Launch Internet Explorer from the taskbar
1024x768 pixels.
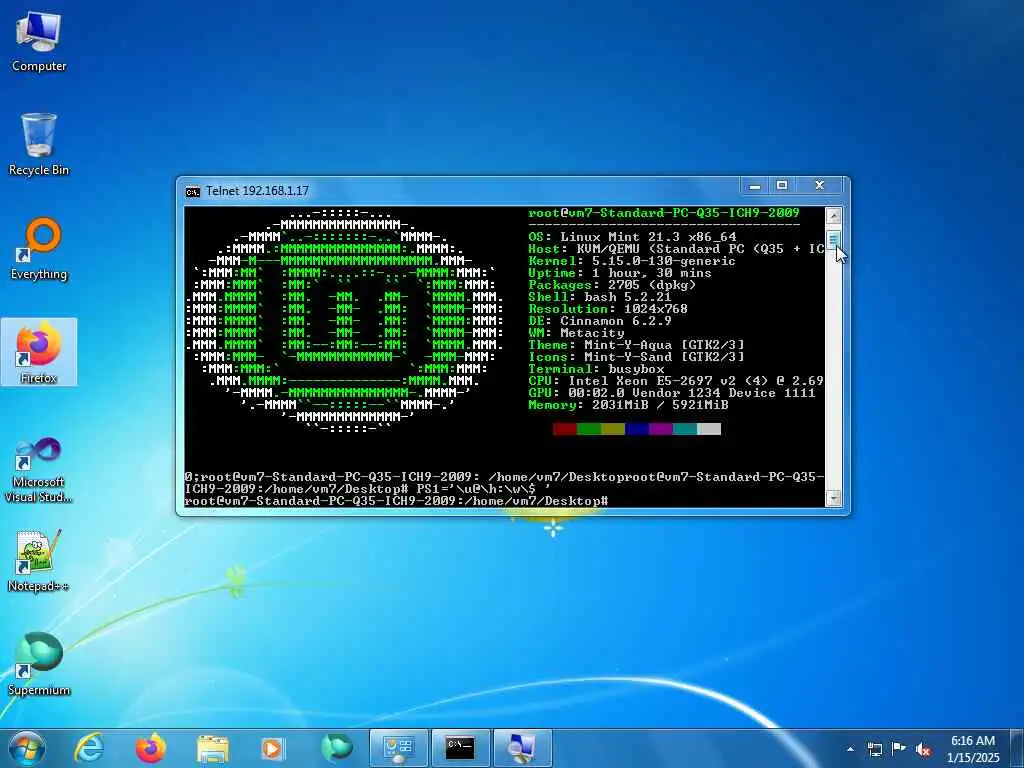pyautogui.click(x=88, y=748)
